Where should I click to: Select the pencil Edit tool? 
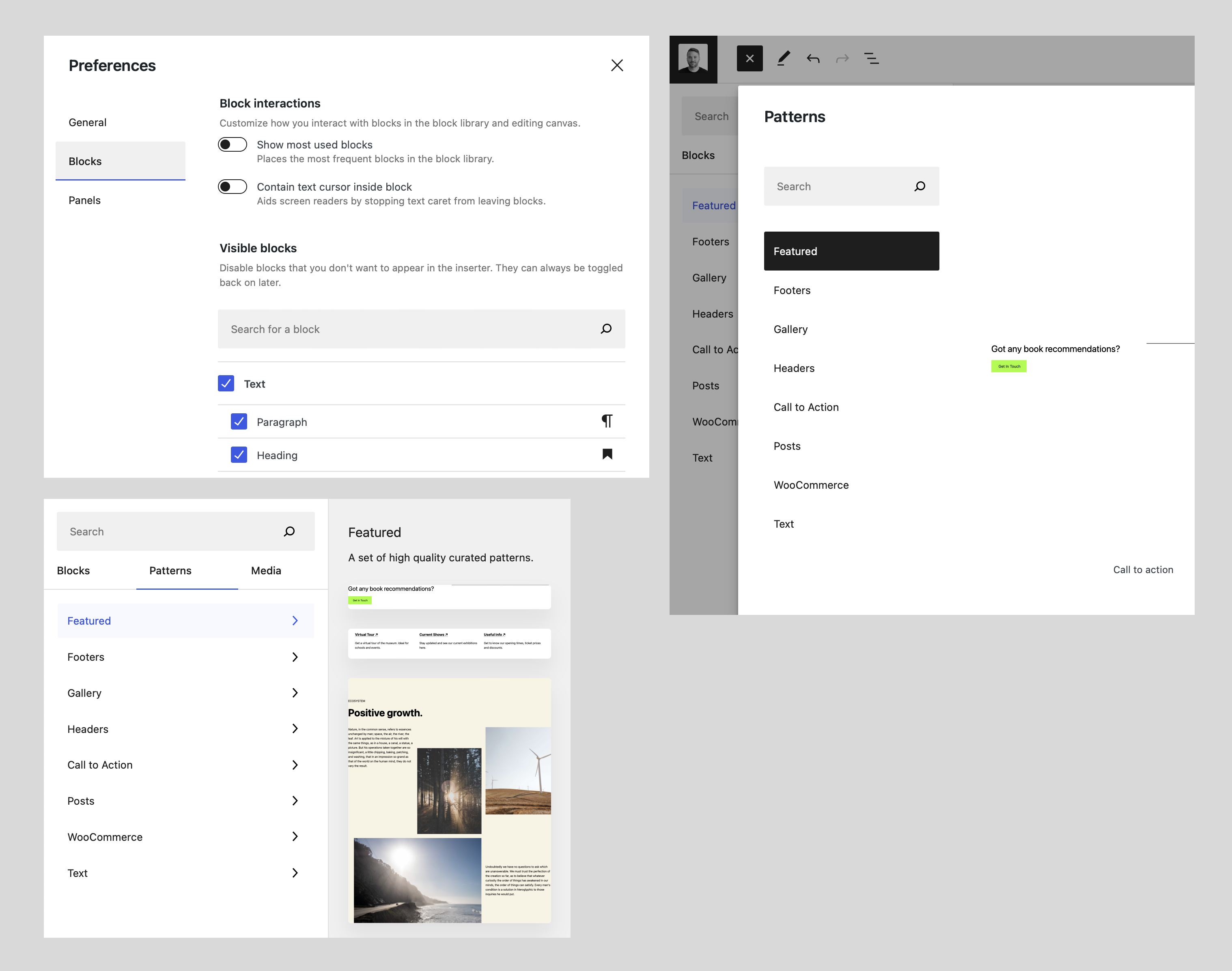click(783, 58)
